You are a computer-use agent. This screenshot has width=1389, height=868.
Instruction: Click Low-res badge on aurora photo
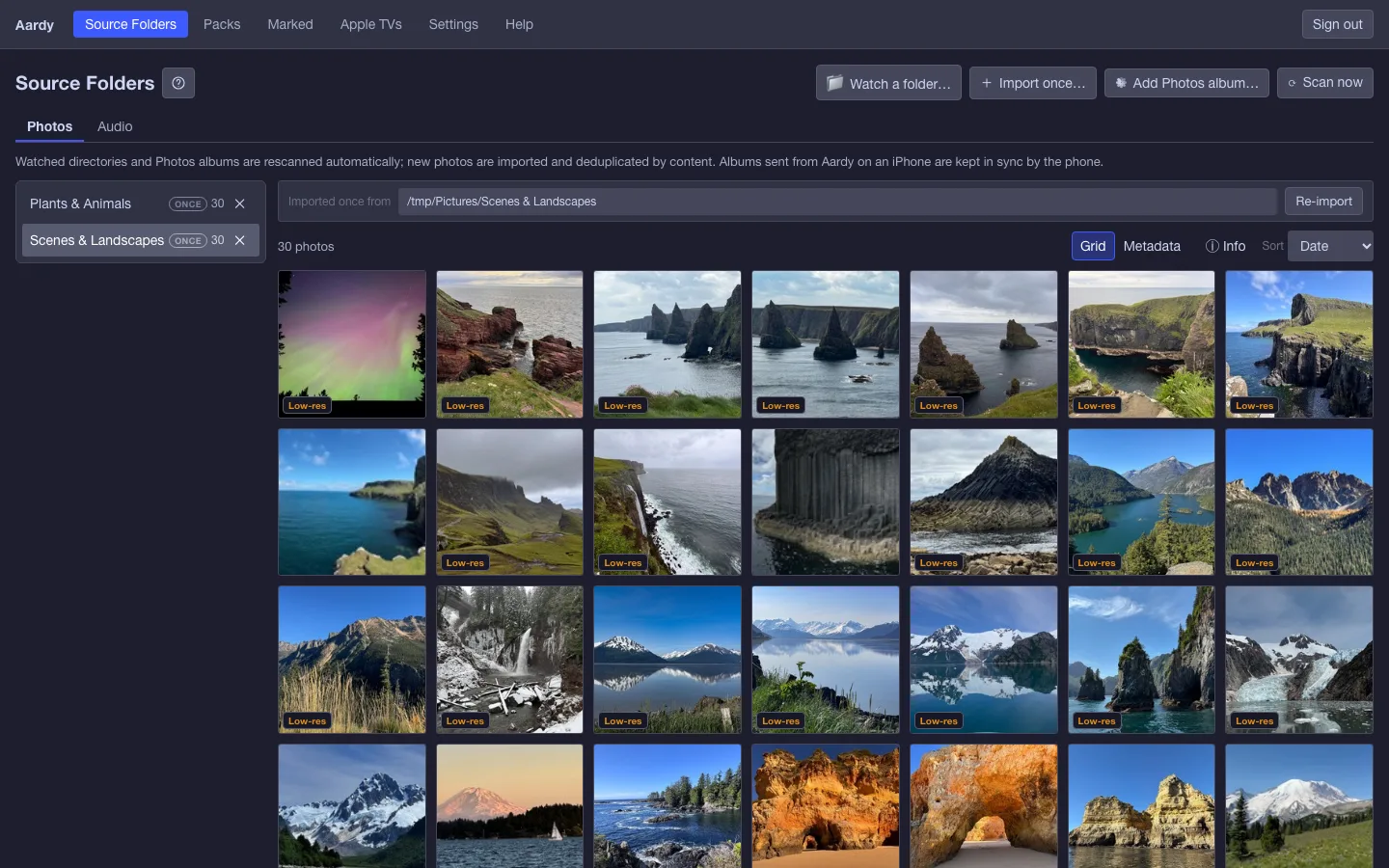(x=307, y=406)
